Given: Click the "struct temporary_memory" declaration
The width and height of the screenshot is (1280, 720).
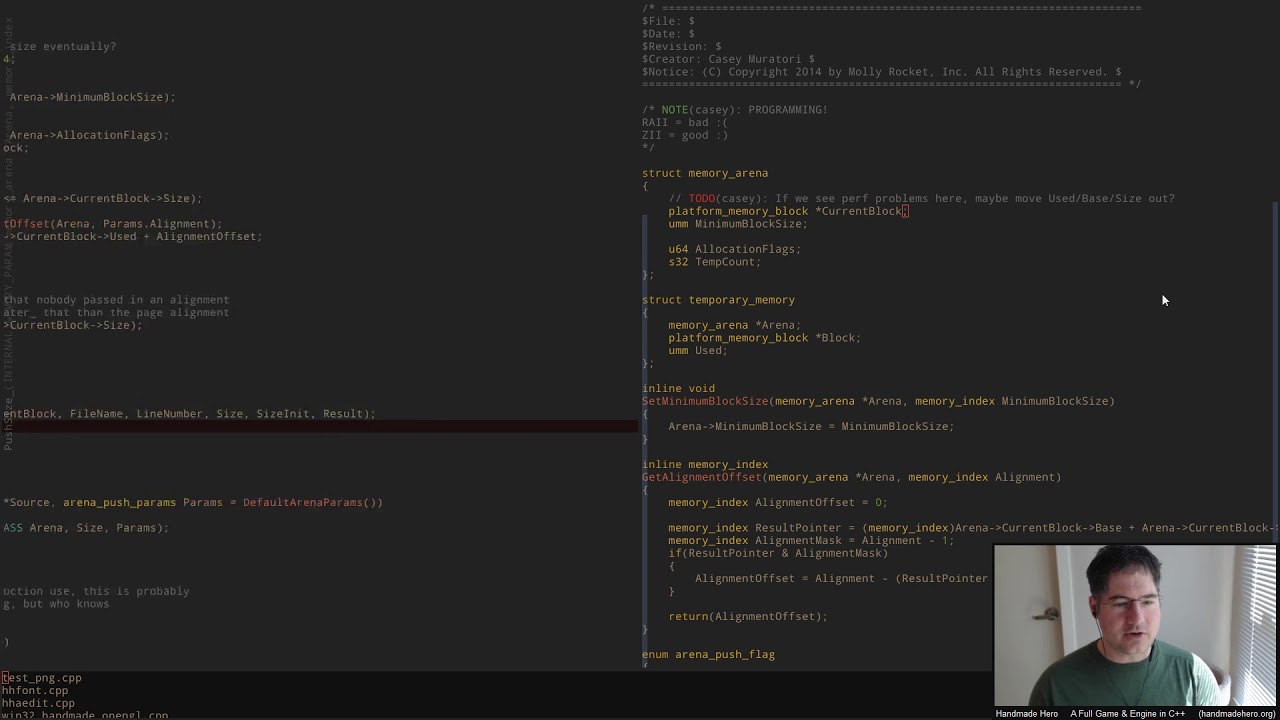Looking at the screenshot, I should 718,300.
